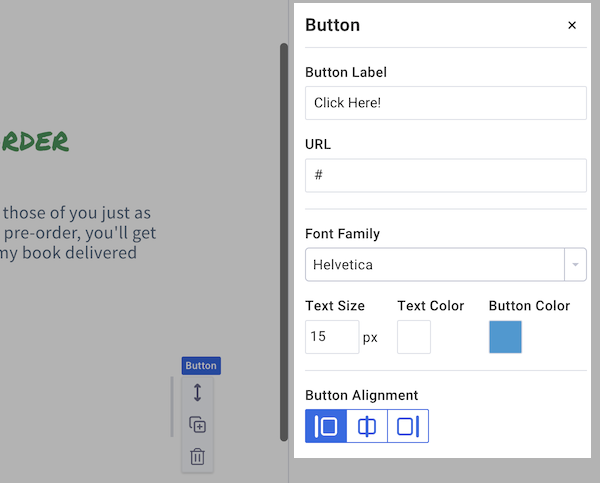The height and width of the screenshot is (483, 600).
Task: Select the green handwritten heading text
Action: pos(35,141)
